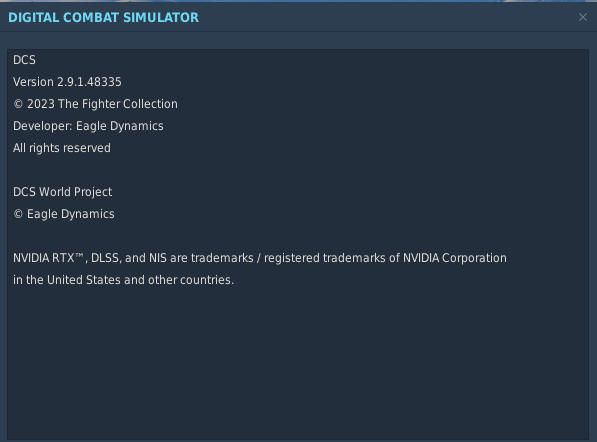Click the word Version in the about text
This screenshot has width=597, height=442.
pyautogui.click(x=34, y=82)
